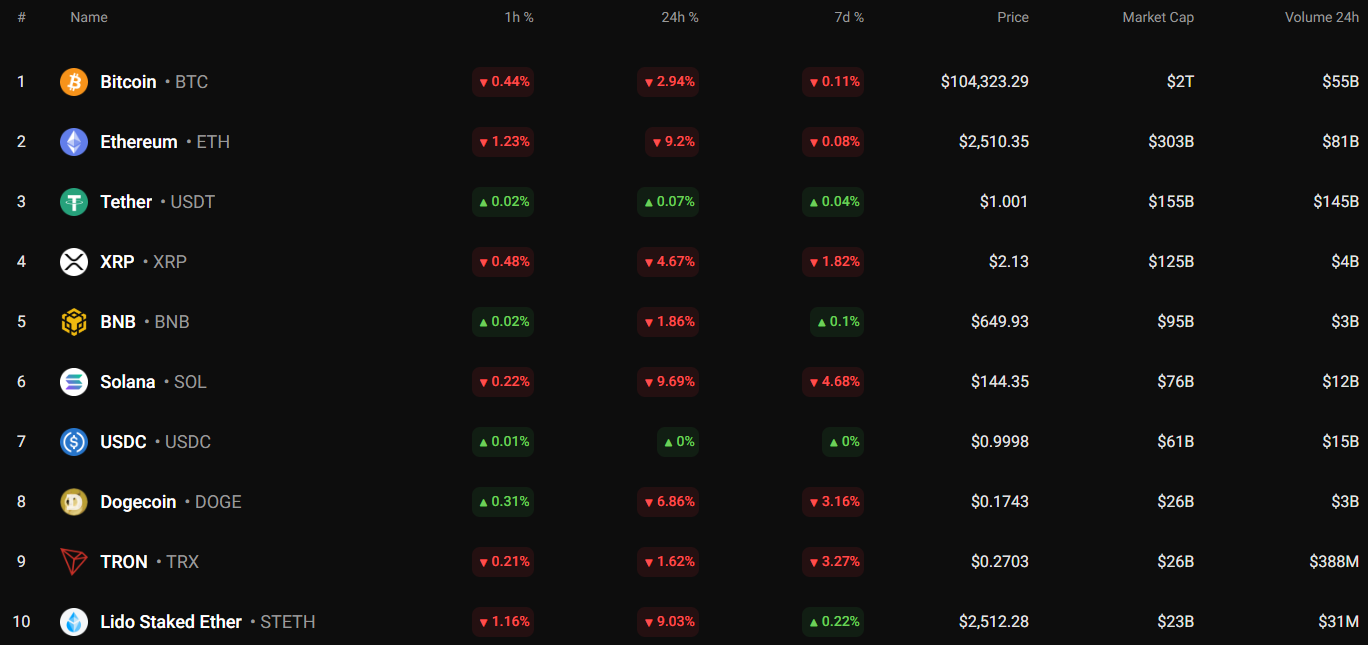Click the BNB logo icon
The image size is (1368, 645).
[74, 322]
